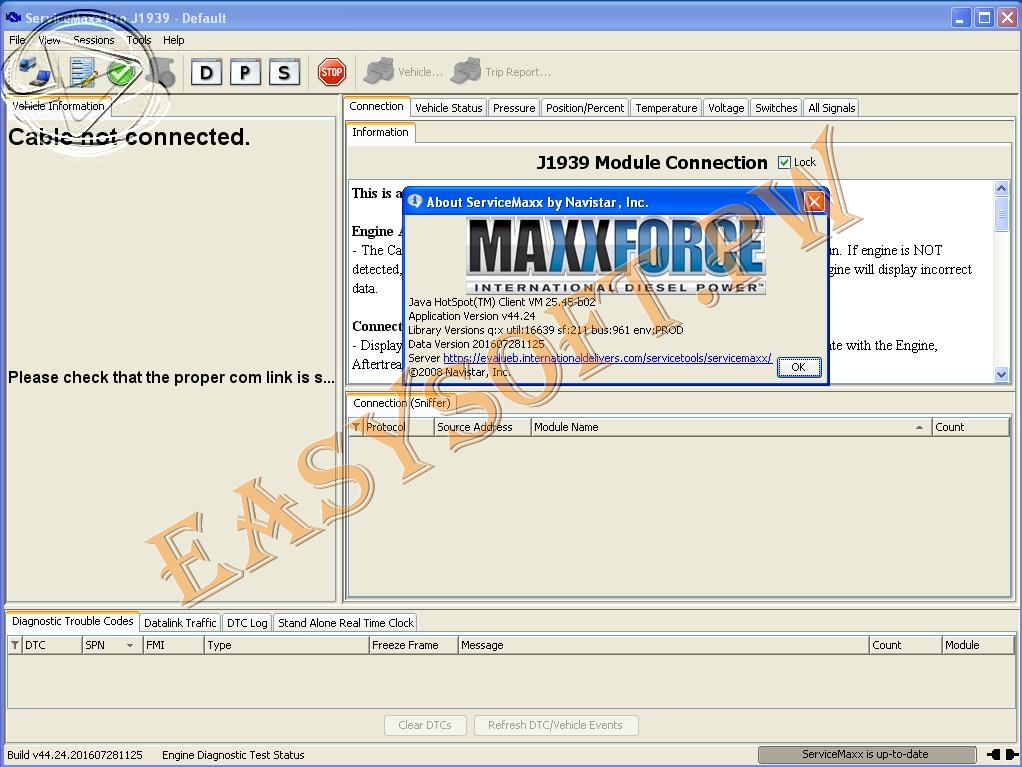Switch to the Position/Percent tab
Viewport: 1022px width, 767px height.
(585, 108)
